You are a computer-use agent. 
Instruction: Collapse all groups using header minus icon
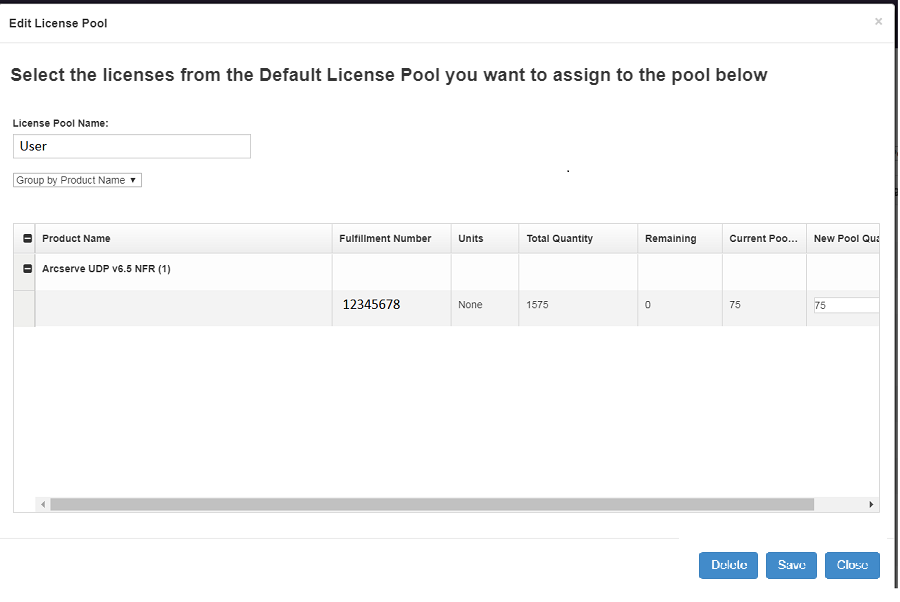(27, 238)
